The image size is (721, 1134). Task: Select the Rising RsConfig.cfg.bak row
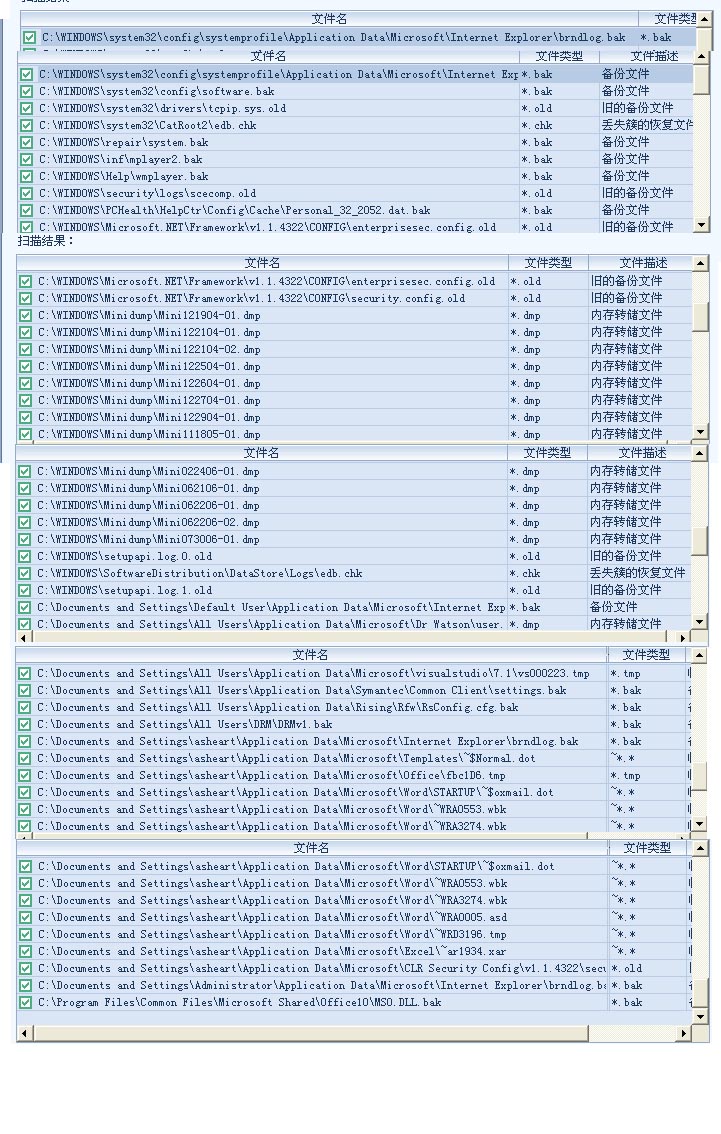354,708
